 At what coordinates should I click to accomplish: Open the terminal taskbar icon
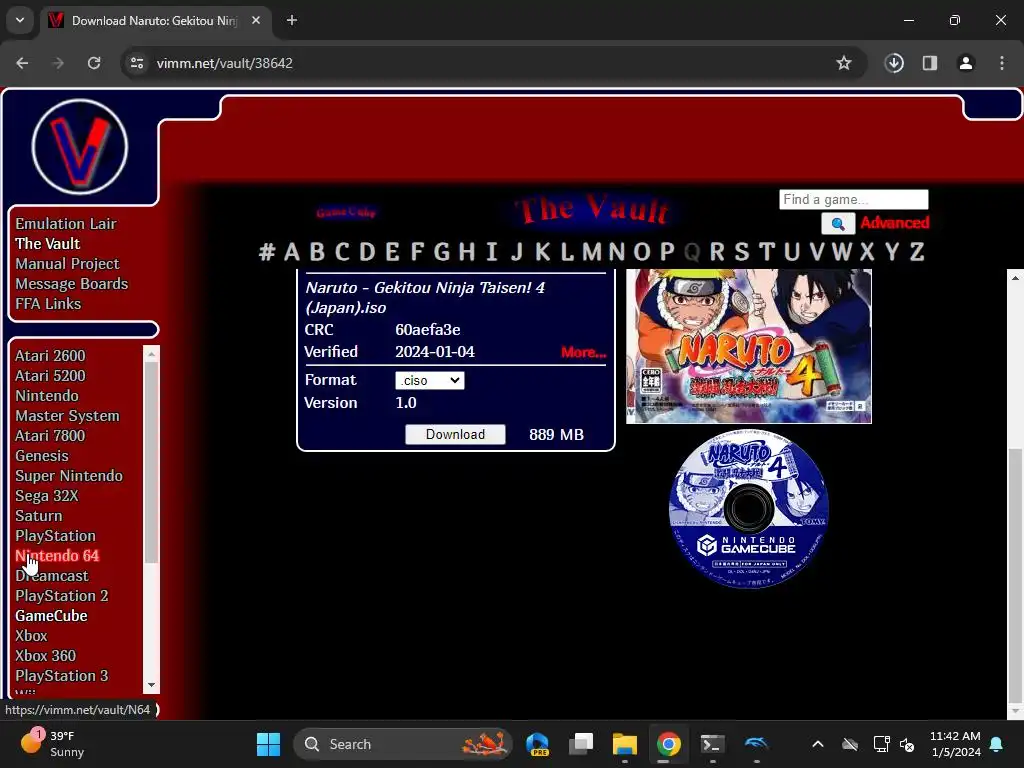point(712,744)
